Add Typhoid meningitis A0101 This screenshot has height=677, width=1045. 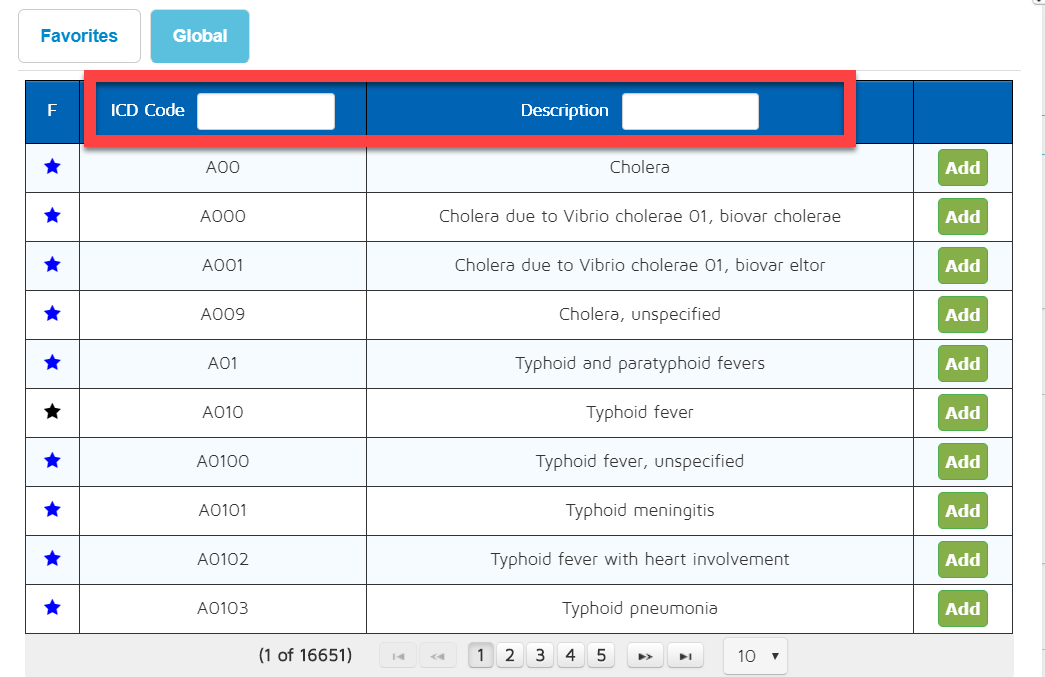962,510
